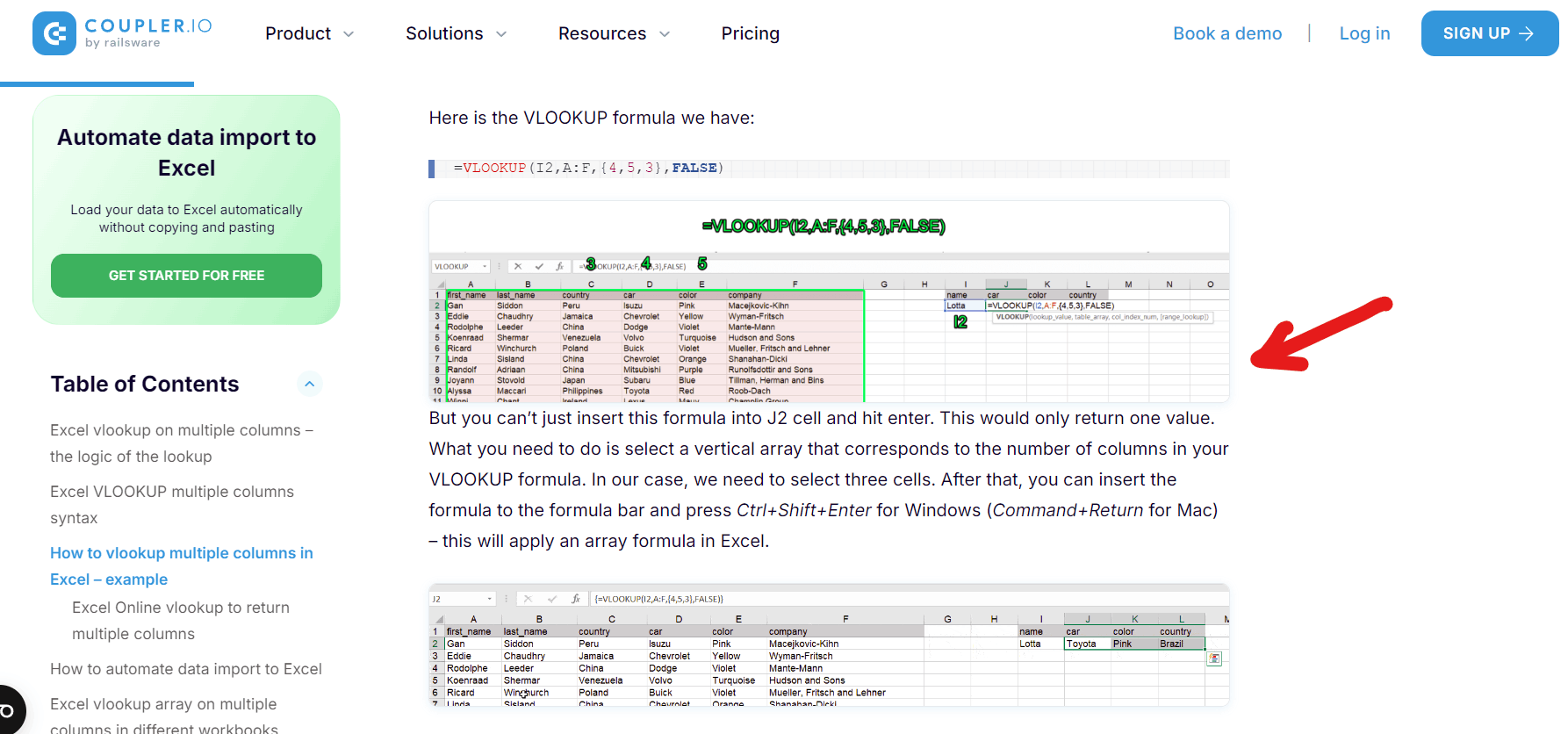Jump to 'Excel vlookup array on multiple columns' section

(164, 716)
